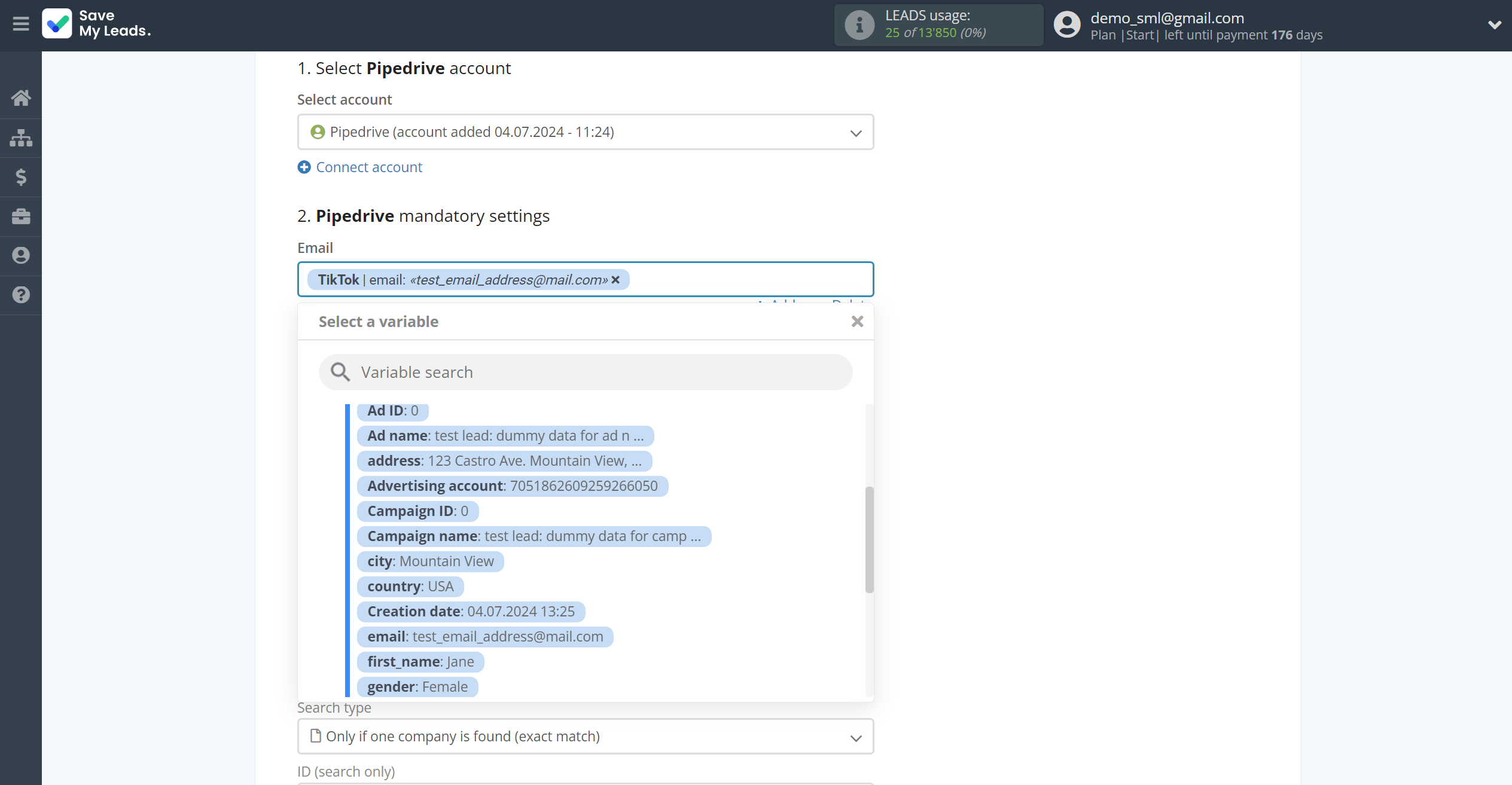This screenshot has width=1512, height=785.
Task: Click the Connect account link
Action: [x=369, y=167]
